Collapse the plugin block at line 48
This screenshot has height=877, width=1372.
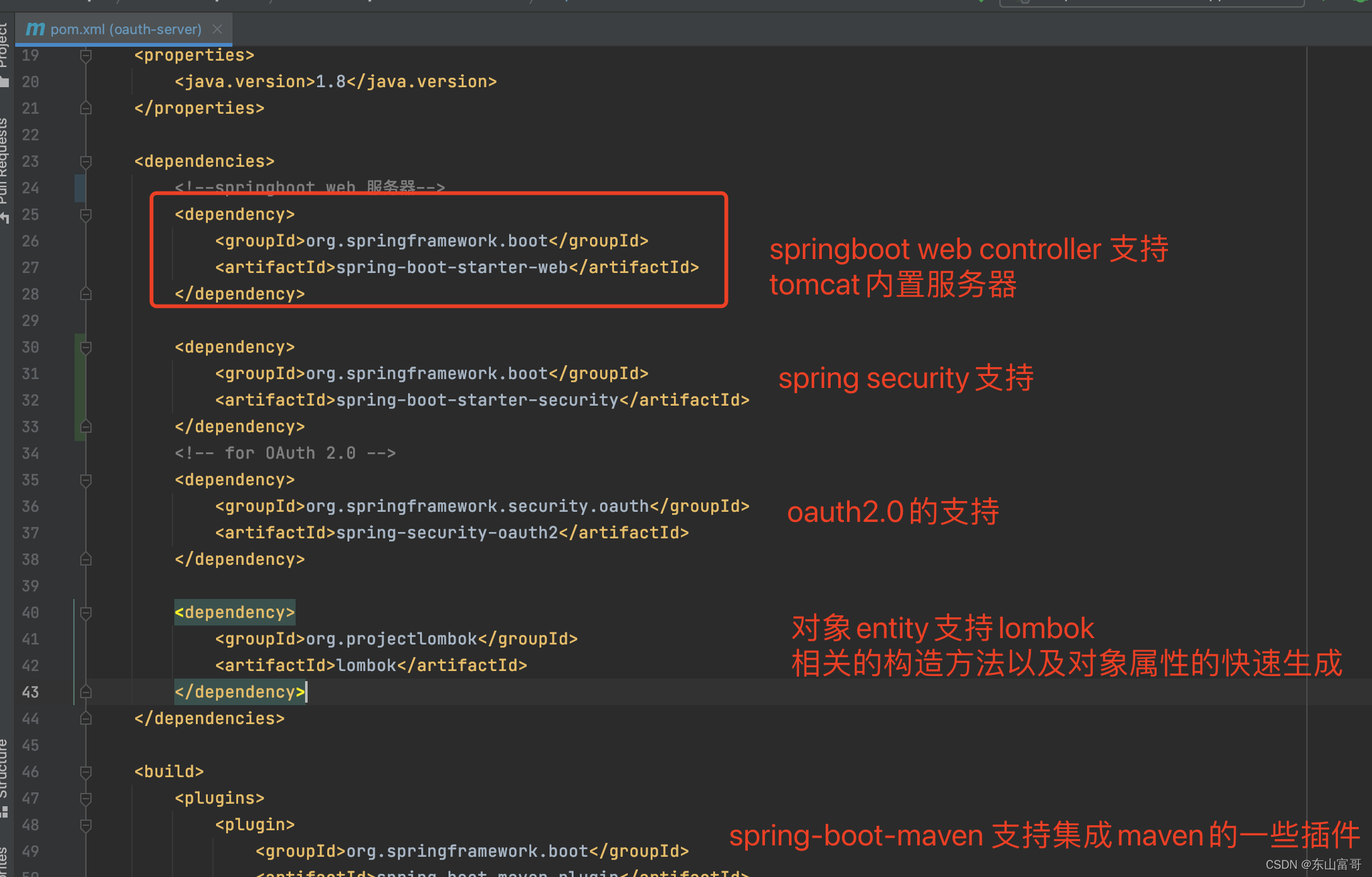86,825
